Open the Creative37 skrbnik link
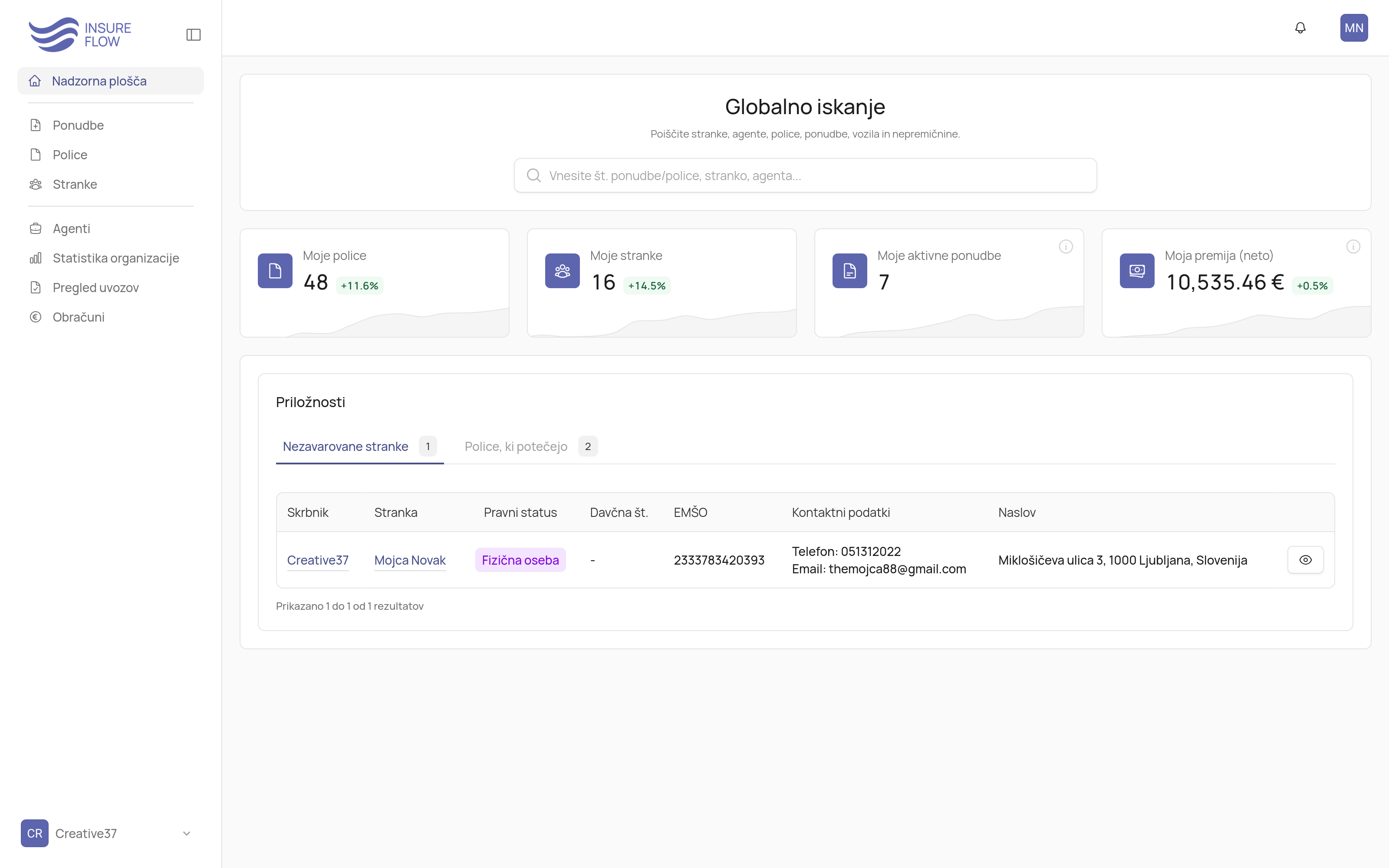Viewport: 1389px width, 868px height. [317, 560]
